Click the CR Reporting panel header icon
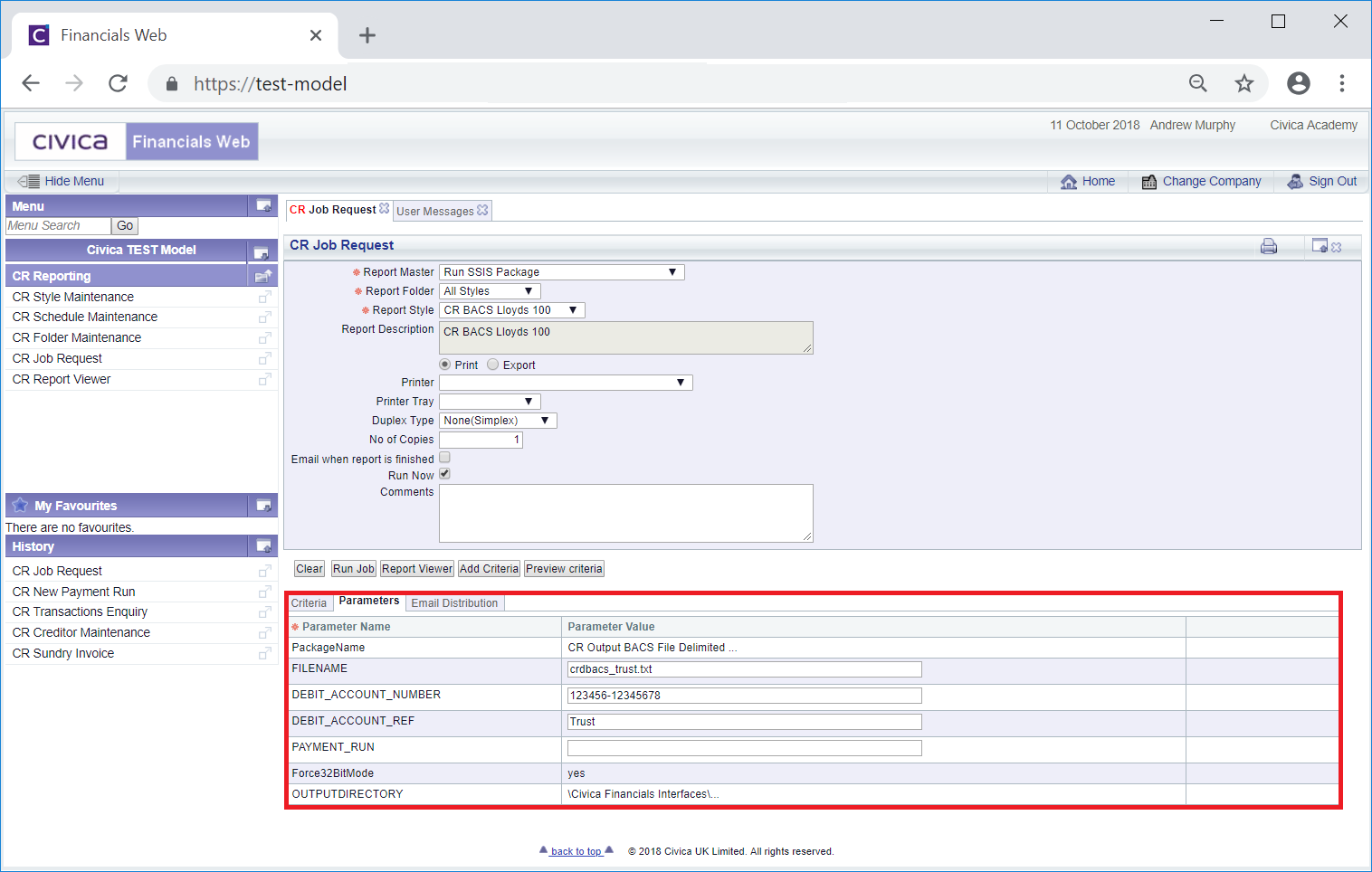The image size is (1372, 872). click(263, 276)
